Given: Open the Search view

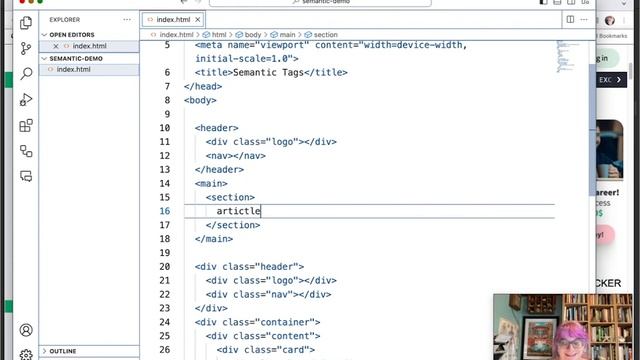Looking at the screenshot, I should pyautogui.click(x=26, y=74).
